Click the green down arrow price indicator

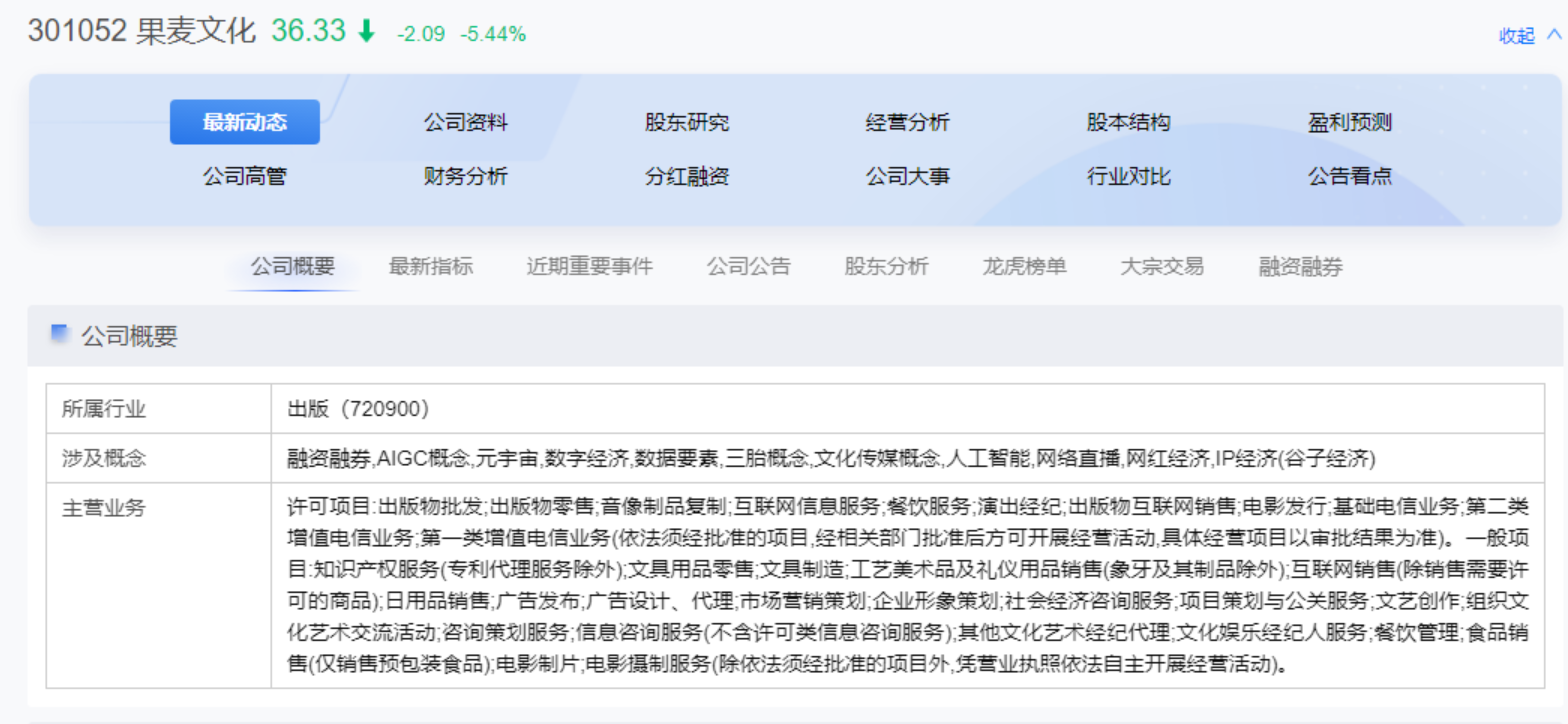pyautogui.click(x=366, y=32)
